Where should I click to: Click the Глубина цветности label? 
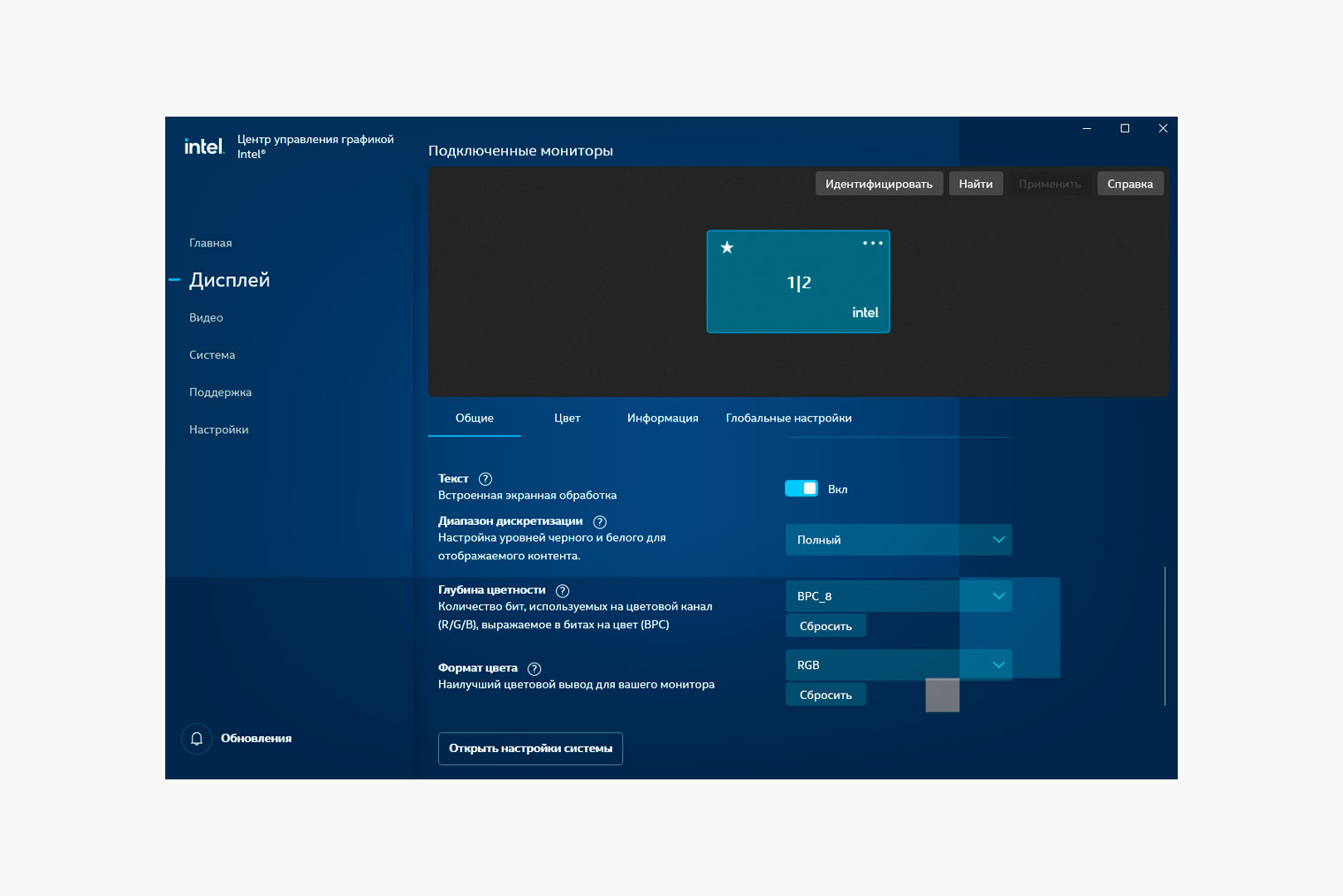pyautogui.click(x=491, y=590)
